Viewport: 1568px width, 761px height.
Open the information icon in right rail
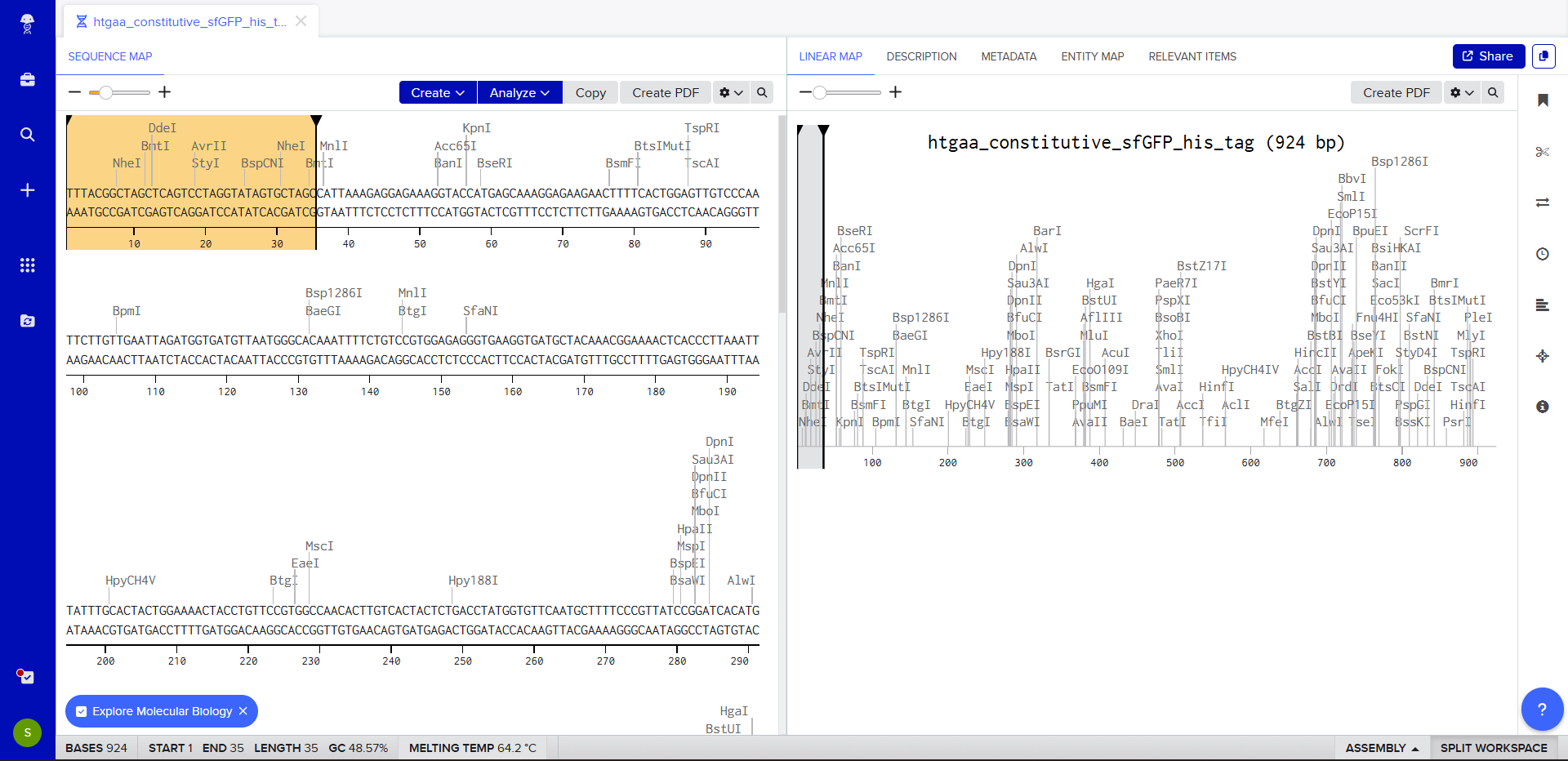click(x=1542, y=407)
